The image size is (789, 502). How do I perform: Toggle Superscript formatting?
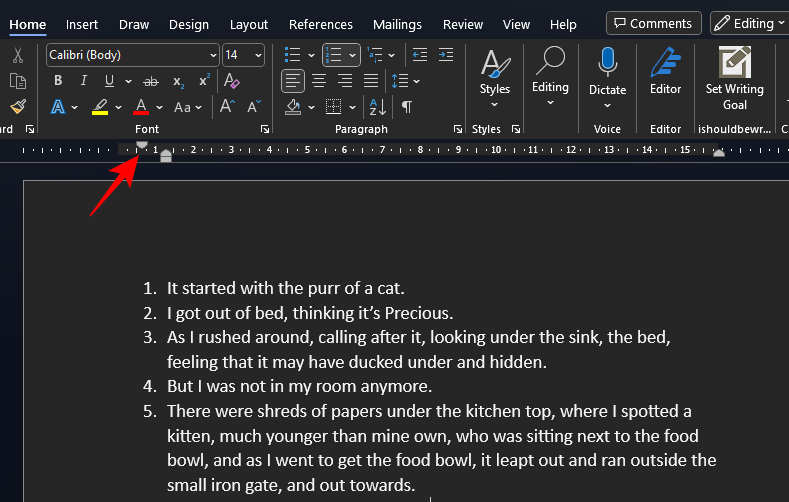204,80
